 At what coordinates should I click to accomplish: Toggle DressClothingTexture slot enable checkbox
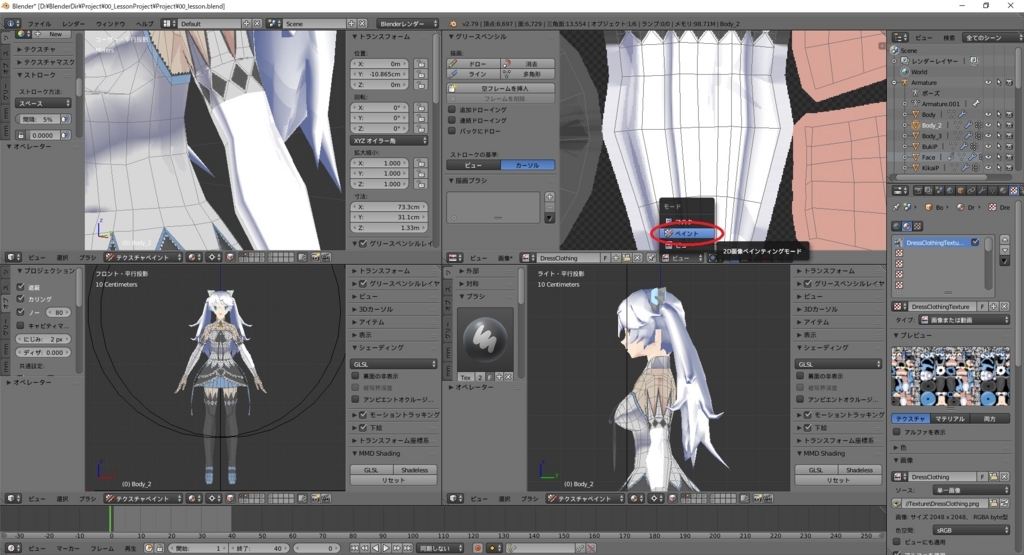(975, 242)
